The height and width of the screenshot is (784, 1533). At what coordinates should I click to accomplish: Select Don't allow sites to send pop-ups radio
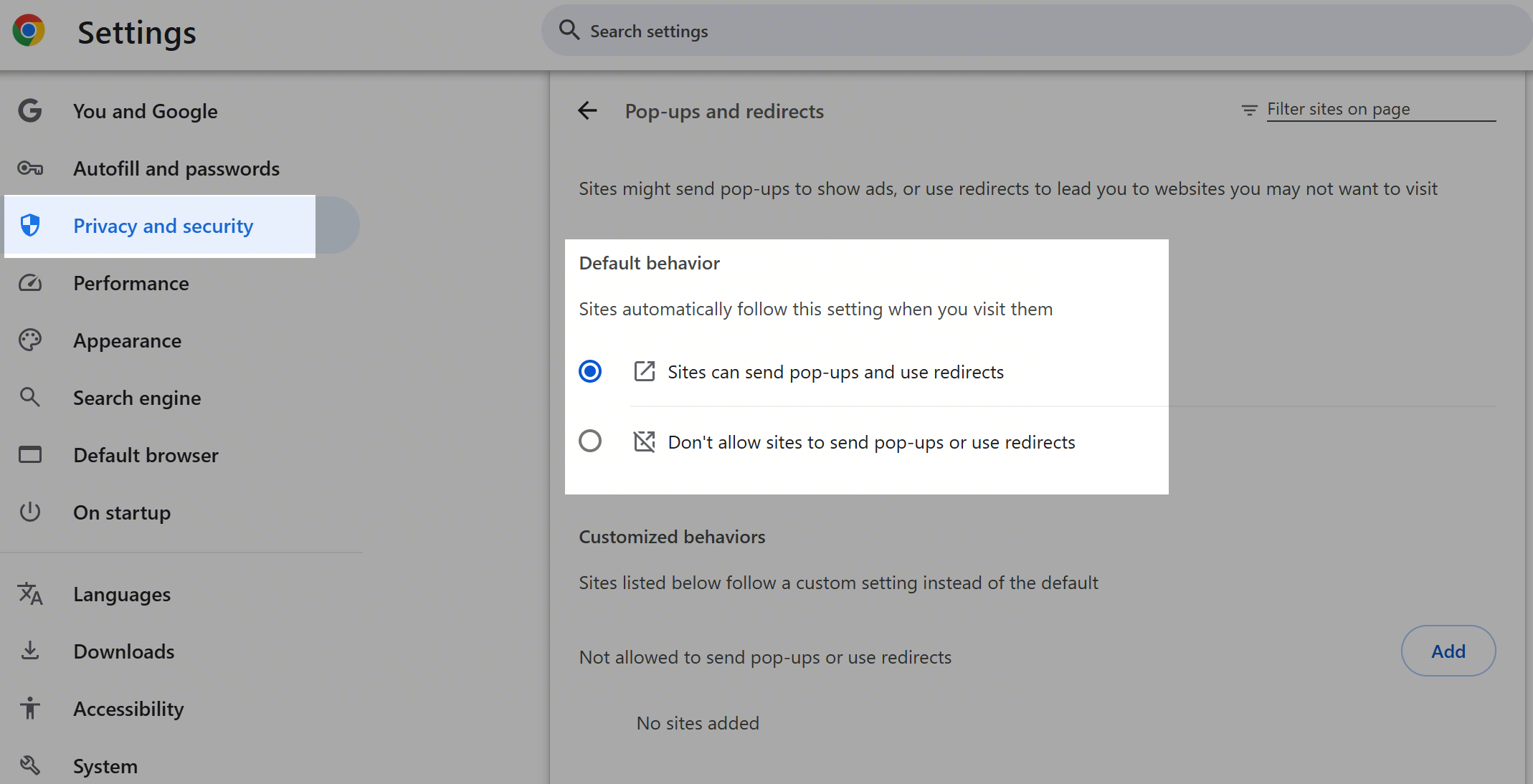tap(590, 441)
